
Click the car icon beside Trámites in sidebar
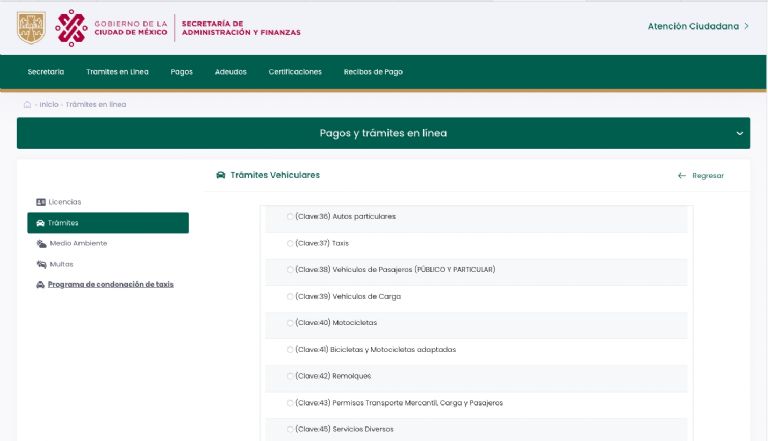point(40,223)
